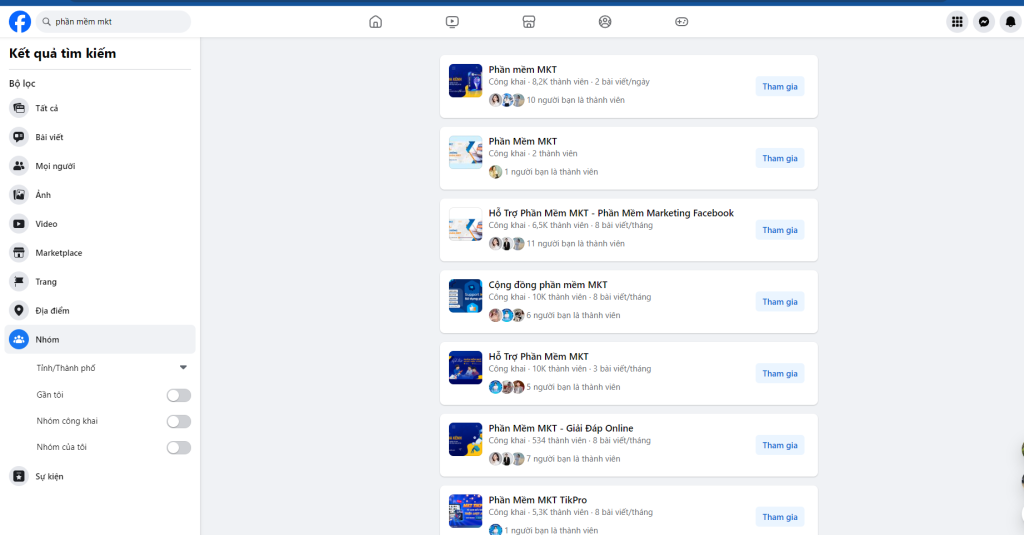The height and width of the screenshot is (535, 1024).
Task: Open the Gaming controller icon
Action: (682, 22)
